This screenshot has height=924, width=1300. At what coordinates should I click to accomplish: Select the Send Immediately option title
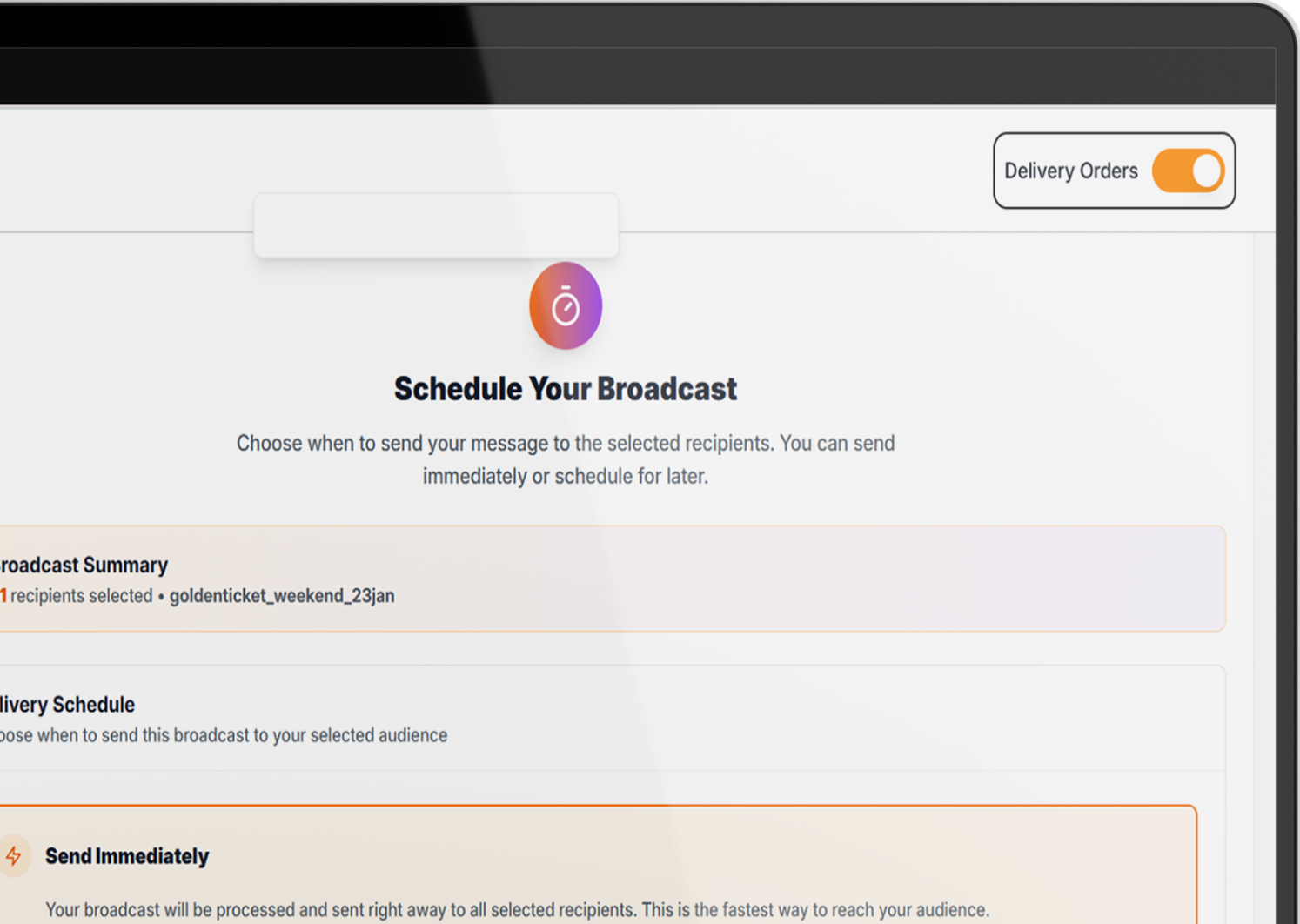click(x=127, y=856)
